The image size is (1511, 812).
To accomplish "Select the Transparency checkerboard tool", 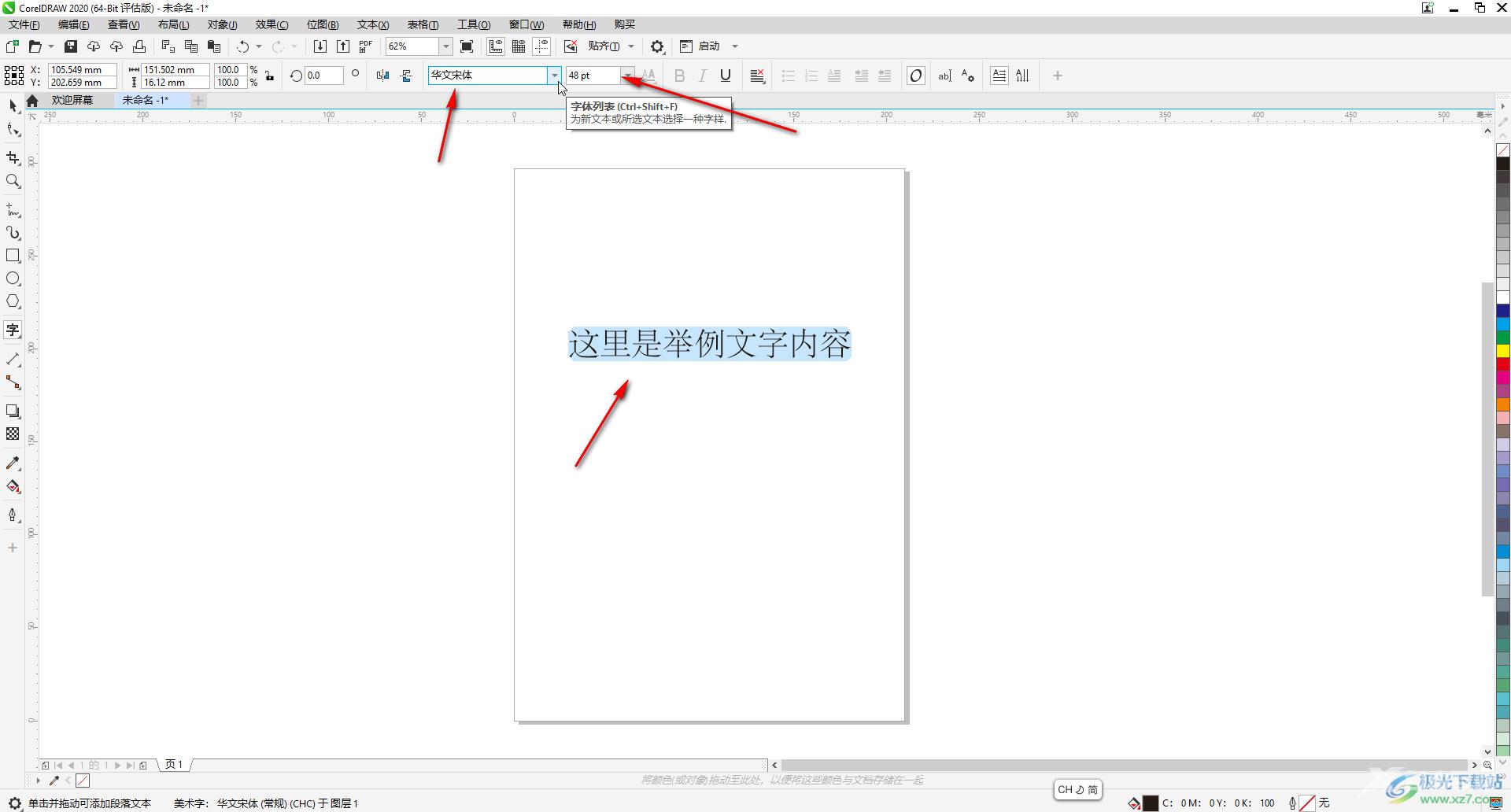I will click(x=13, y=434).
